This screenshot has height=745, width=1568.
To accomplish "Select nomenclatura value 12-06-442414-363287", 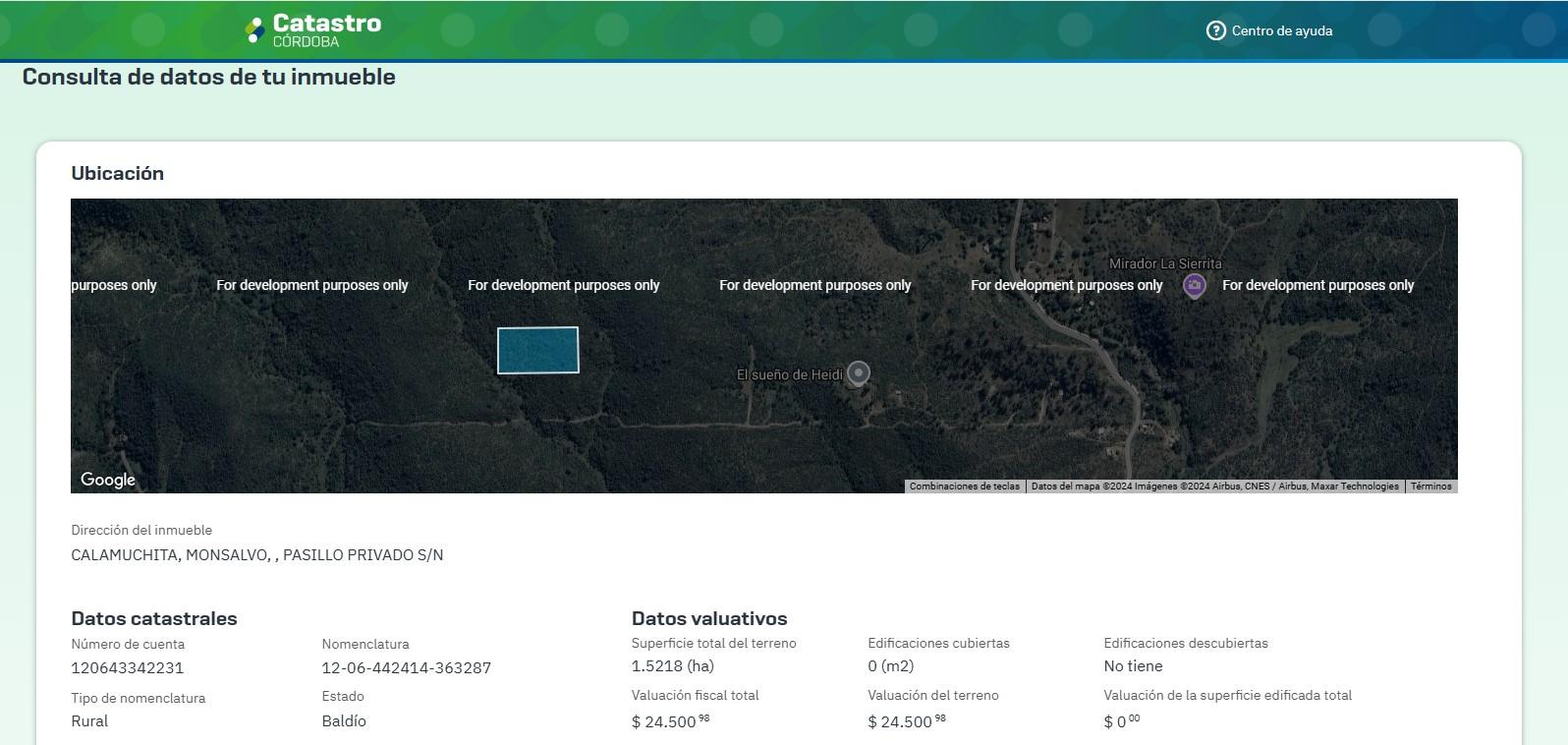I will (407, 668).
